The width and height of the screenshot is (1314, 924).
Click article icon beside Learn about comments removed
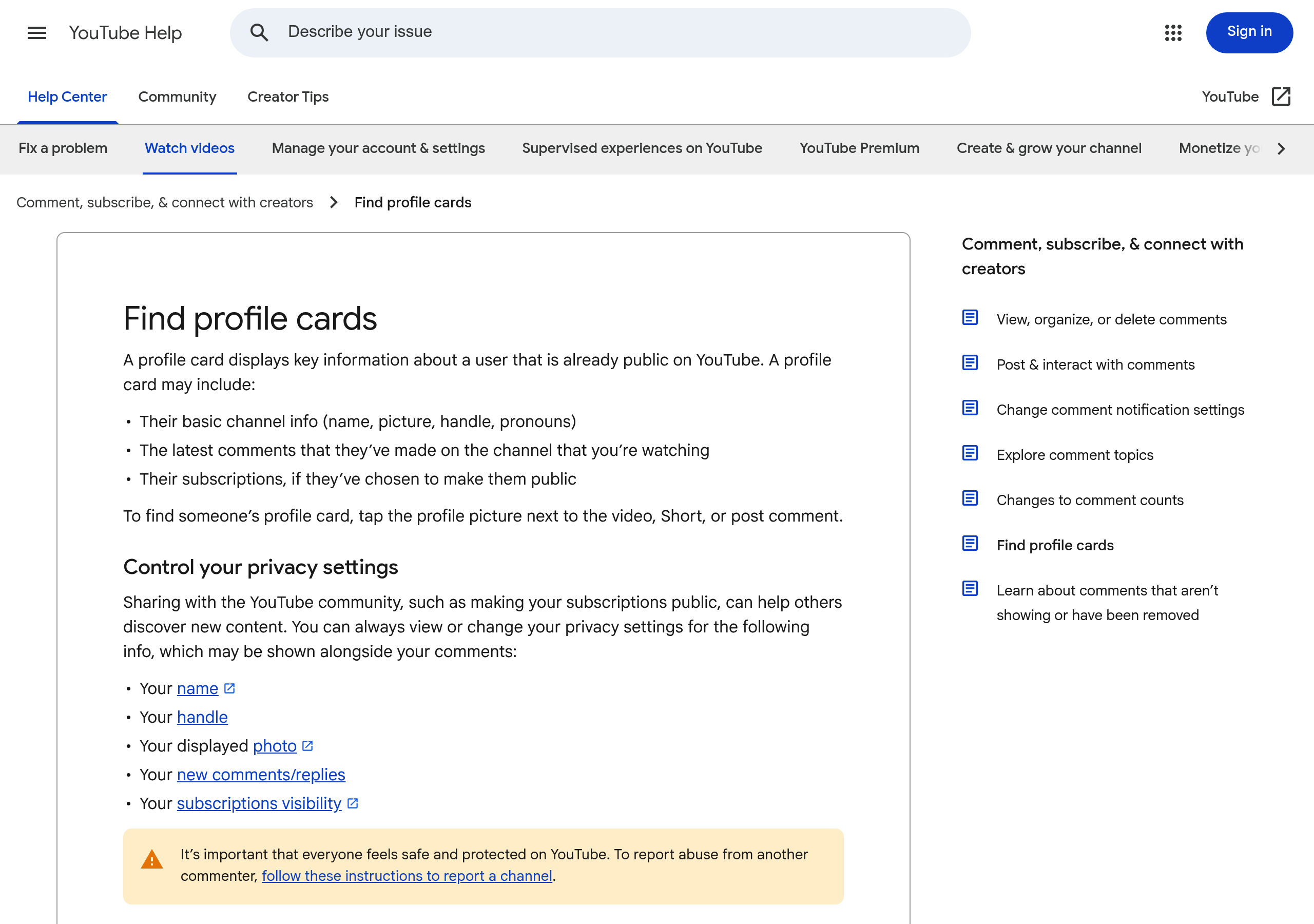tap(970, 588)
